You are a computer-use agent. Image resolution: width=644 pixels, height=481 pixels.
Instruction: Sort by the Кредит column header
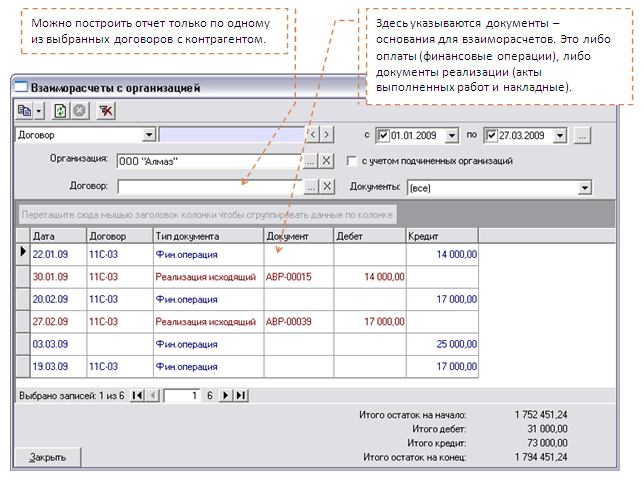pyautogui.click(x=442, y=236)
